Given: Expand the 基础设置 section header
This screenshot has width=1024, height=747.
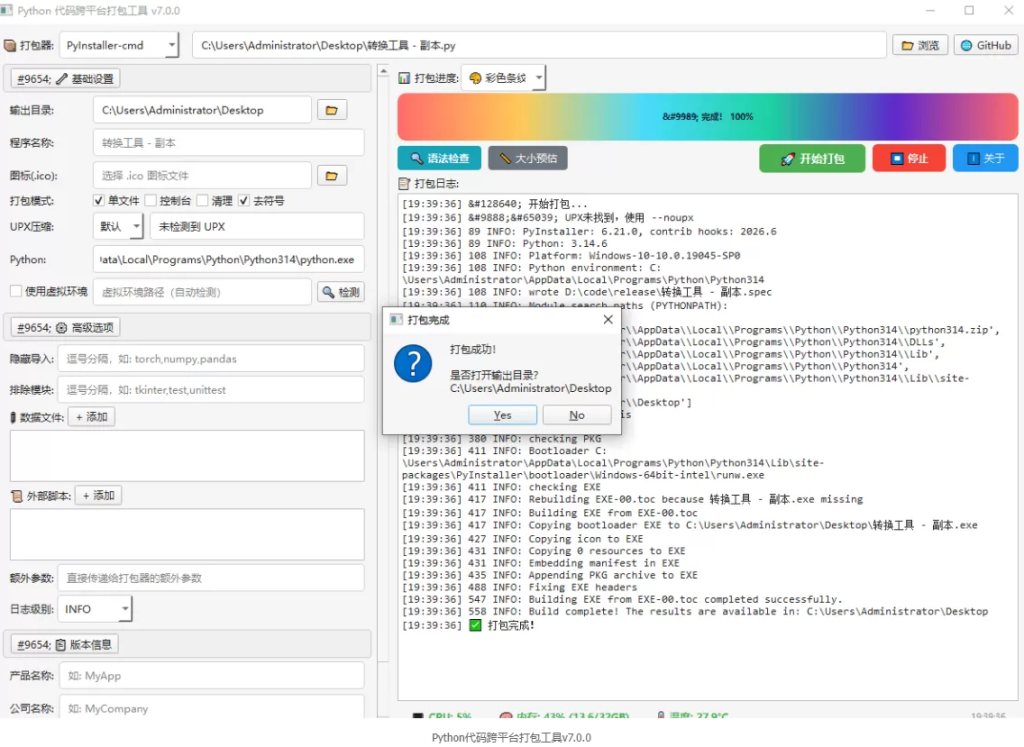Looking at the screenshot, I should pyautogui.click(x=65, y=79).
